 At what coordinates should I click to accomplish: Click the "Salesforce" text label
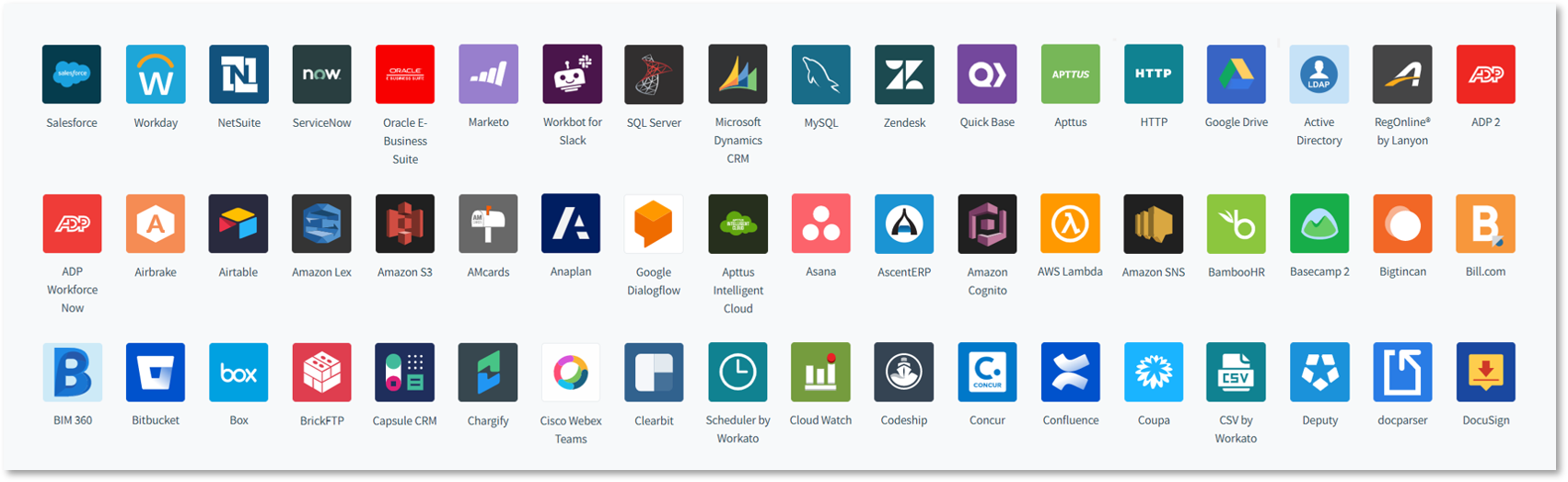click(72, 122)
